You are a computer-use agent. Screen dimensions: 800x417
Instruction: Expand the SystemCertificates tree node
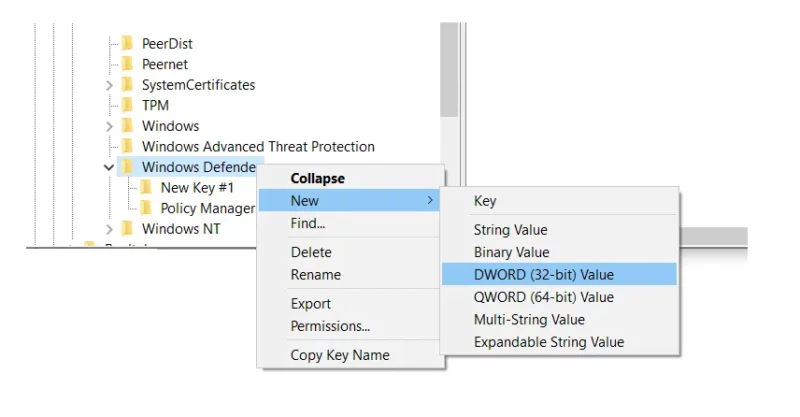pos(109,85)
